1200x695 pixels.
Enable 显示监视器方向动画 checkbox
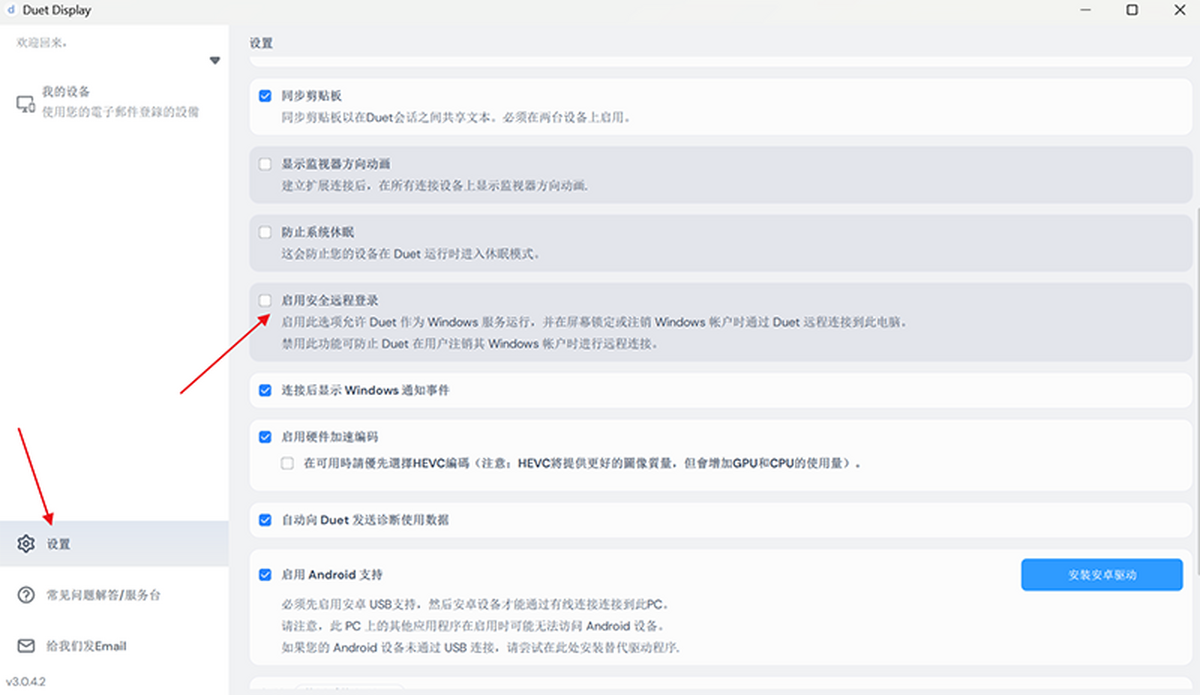[x=265, y=164]
